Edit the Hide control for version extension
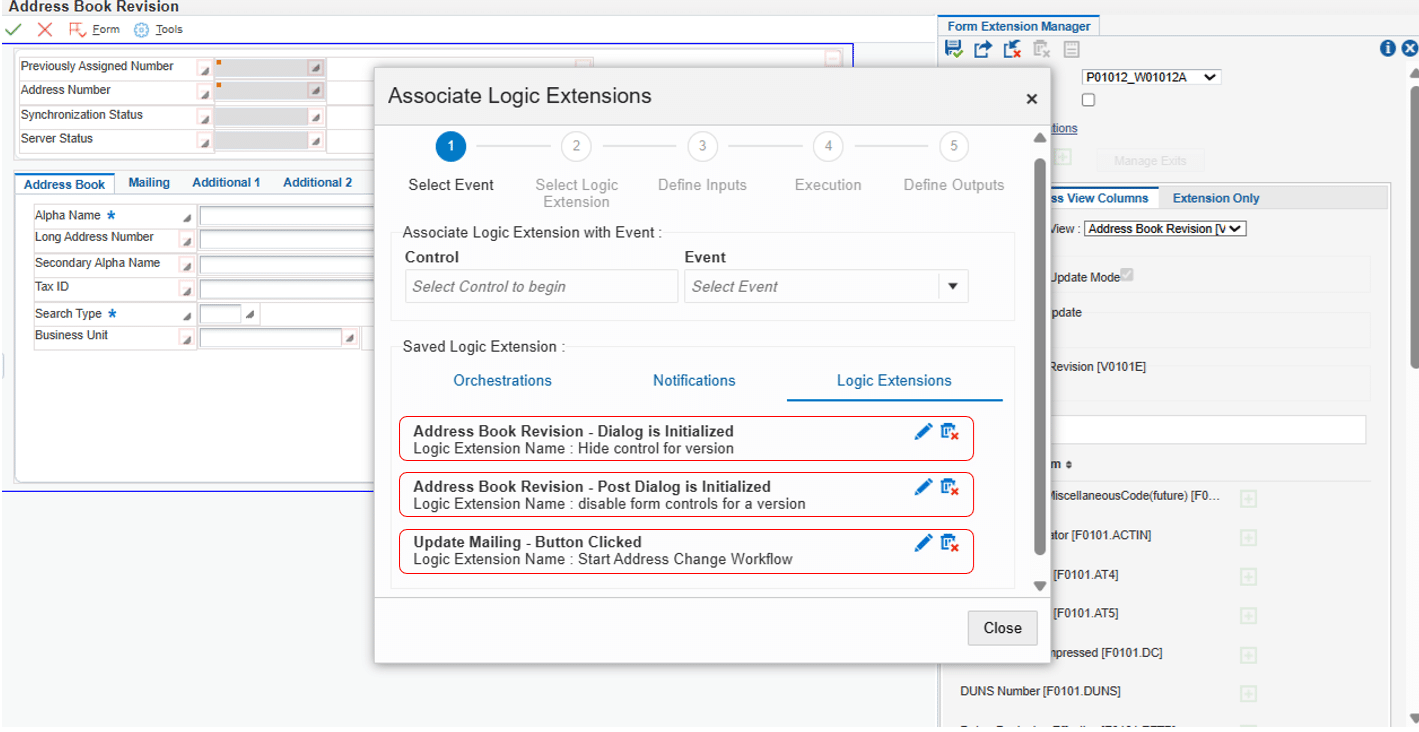Viewport: 1419px width, 732px height. (x=923, y=431)
